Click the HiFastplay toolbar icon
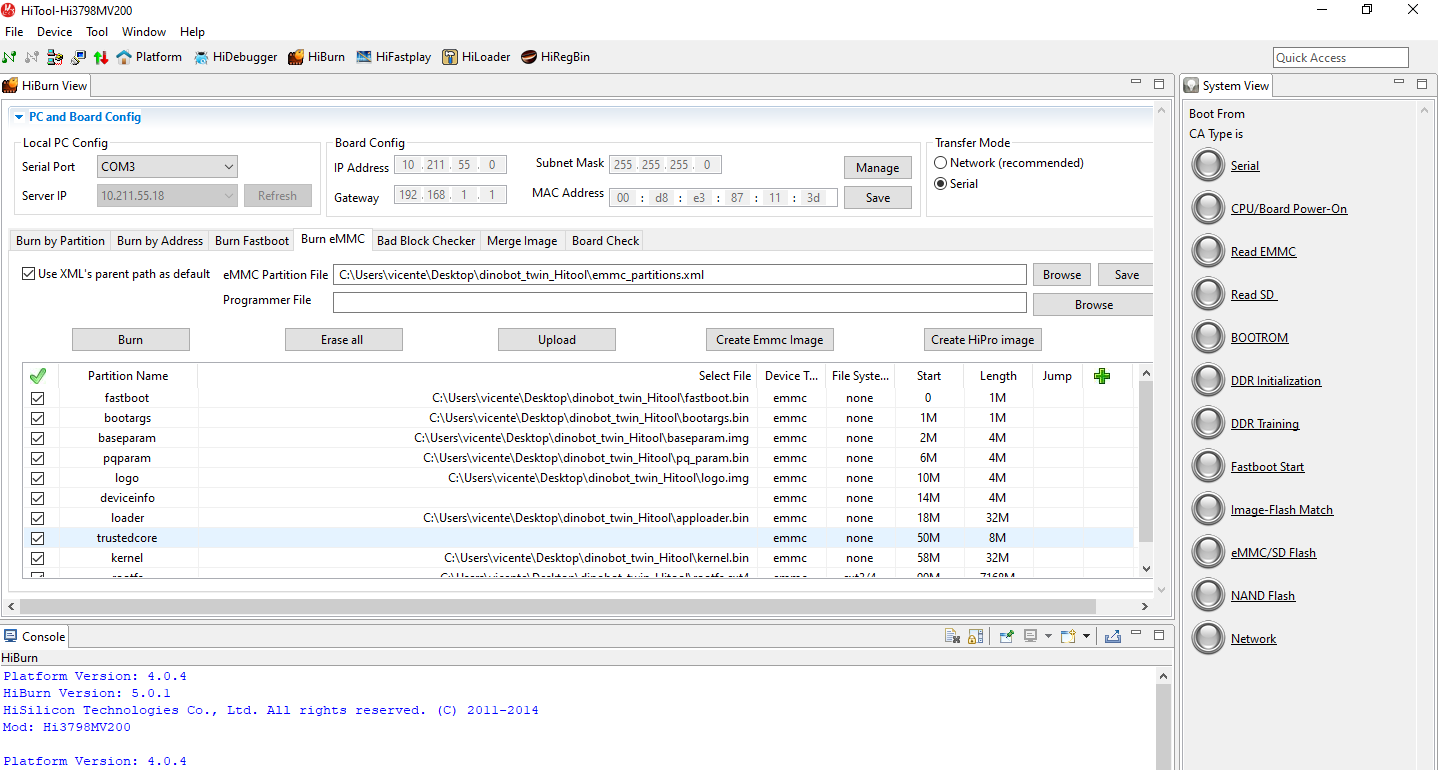 pyautogui.click(x=393, y=57)
